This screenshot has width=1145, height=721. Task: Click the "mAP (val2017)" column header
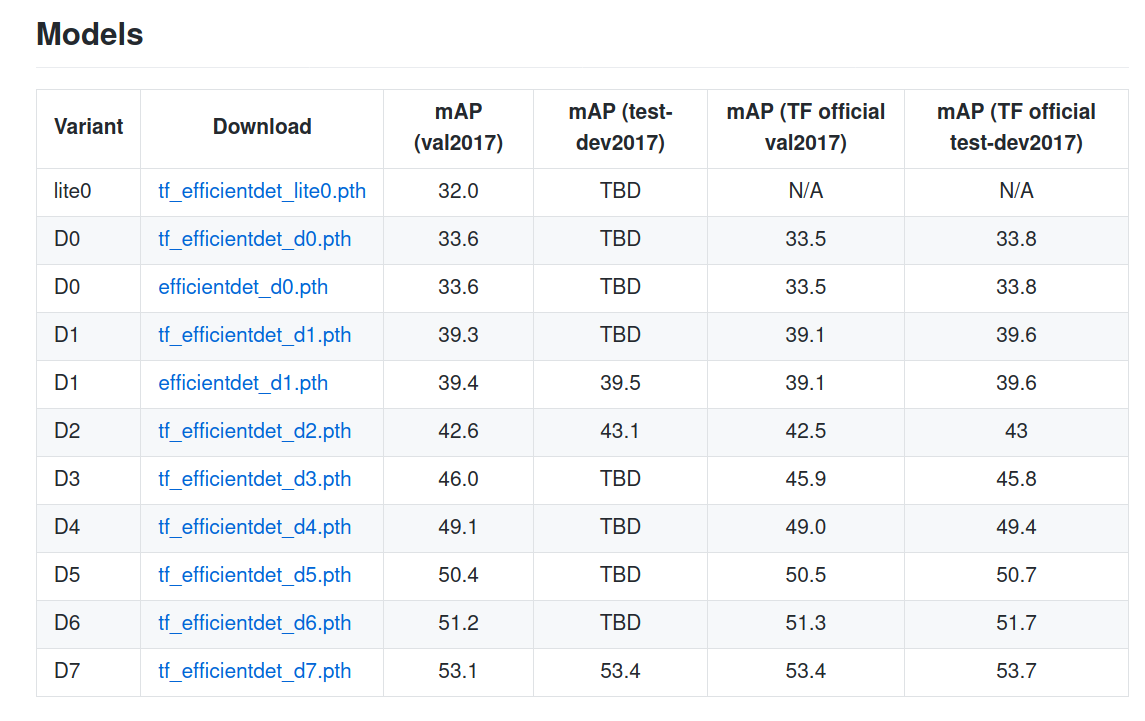point(459,127)
